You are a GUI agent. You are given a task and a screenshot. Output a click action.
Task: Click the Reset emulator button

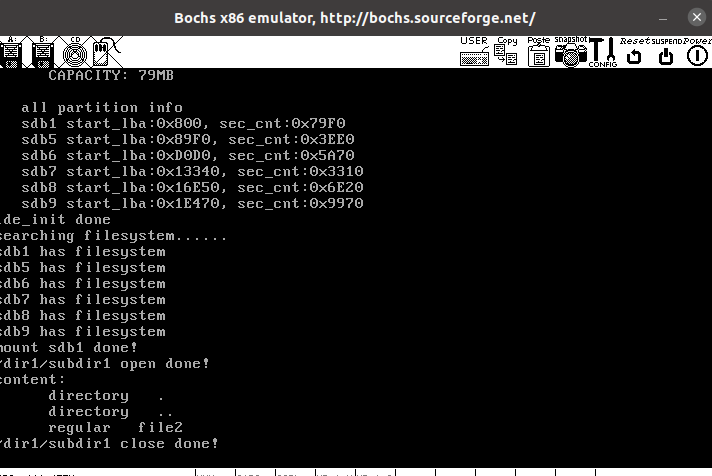click(635, 52)
